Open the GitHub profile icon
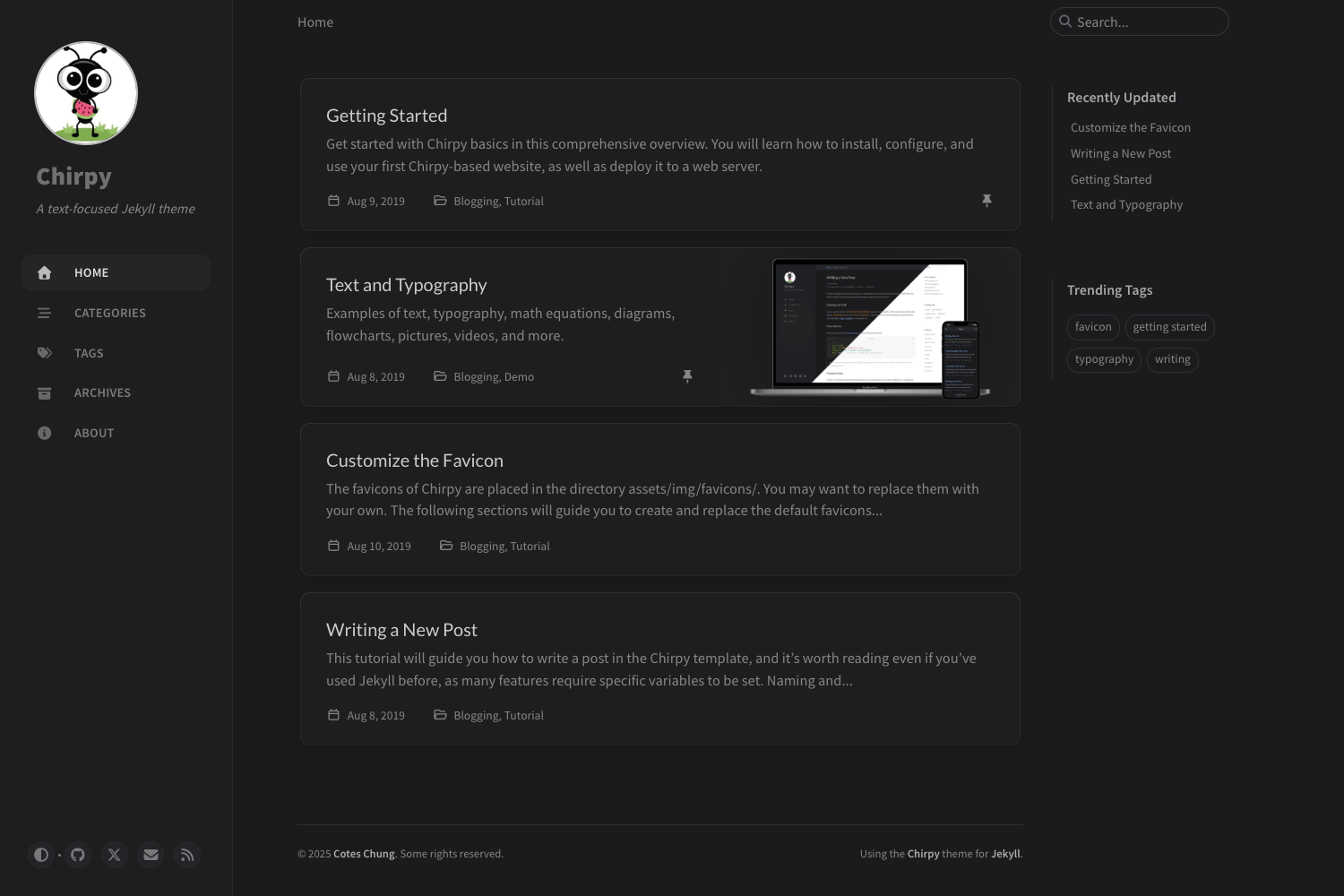Viewport: 1344px width, 896px height. pos(78,855)
